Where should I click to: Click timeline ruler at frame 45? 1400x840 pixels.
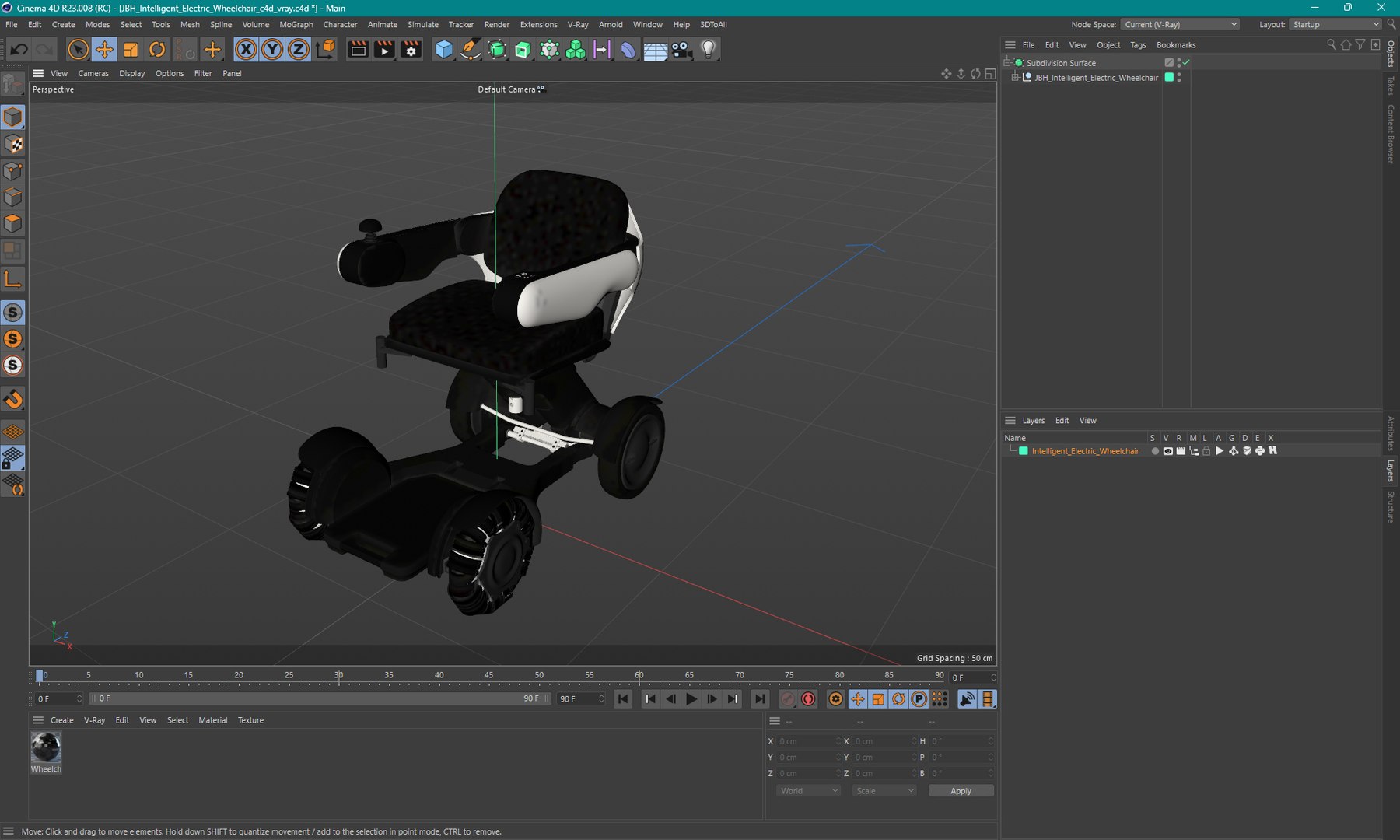[x=489, y=677]
